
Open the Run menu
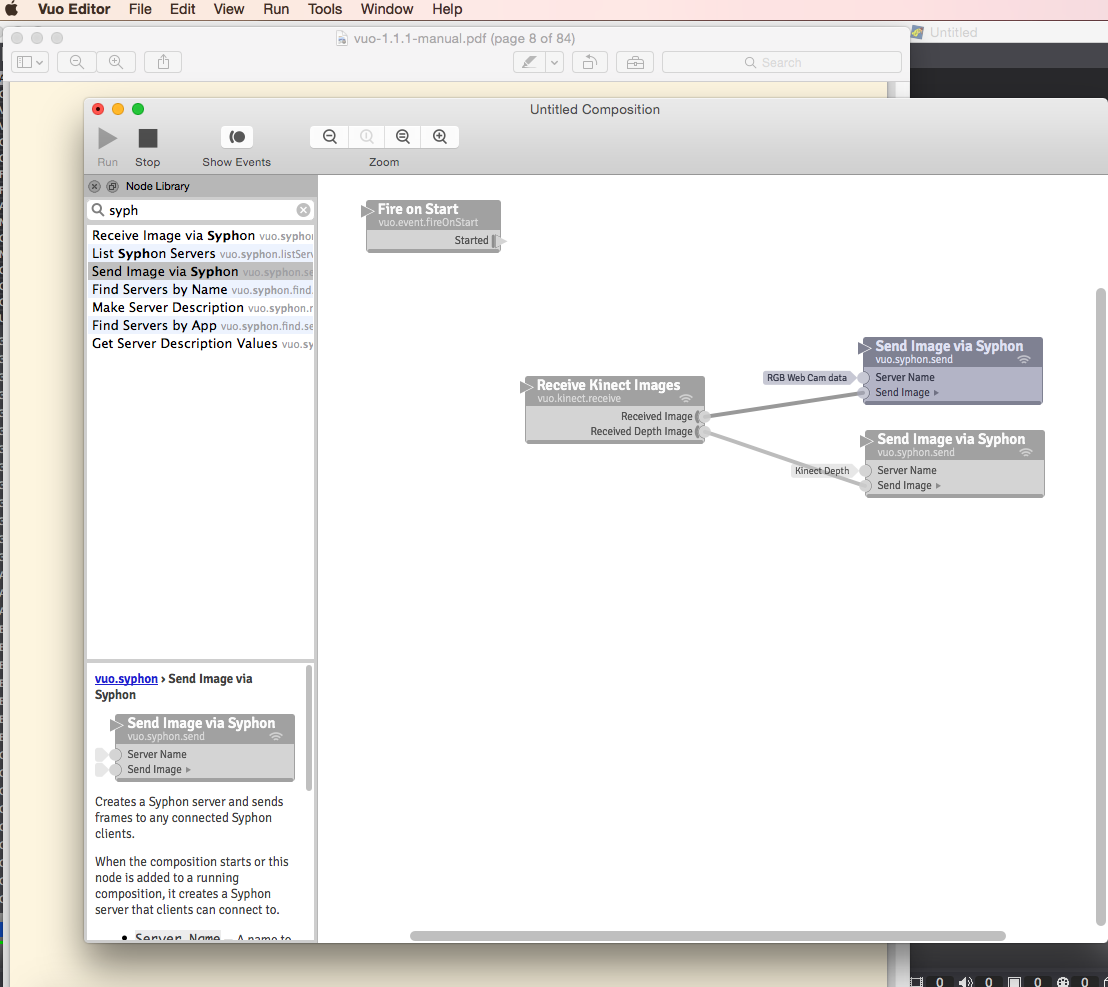276,9
